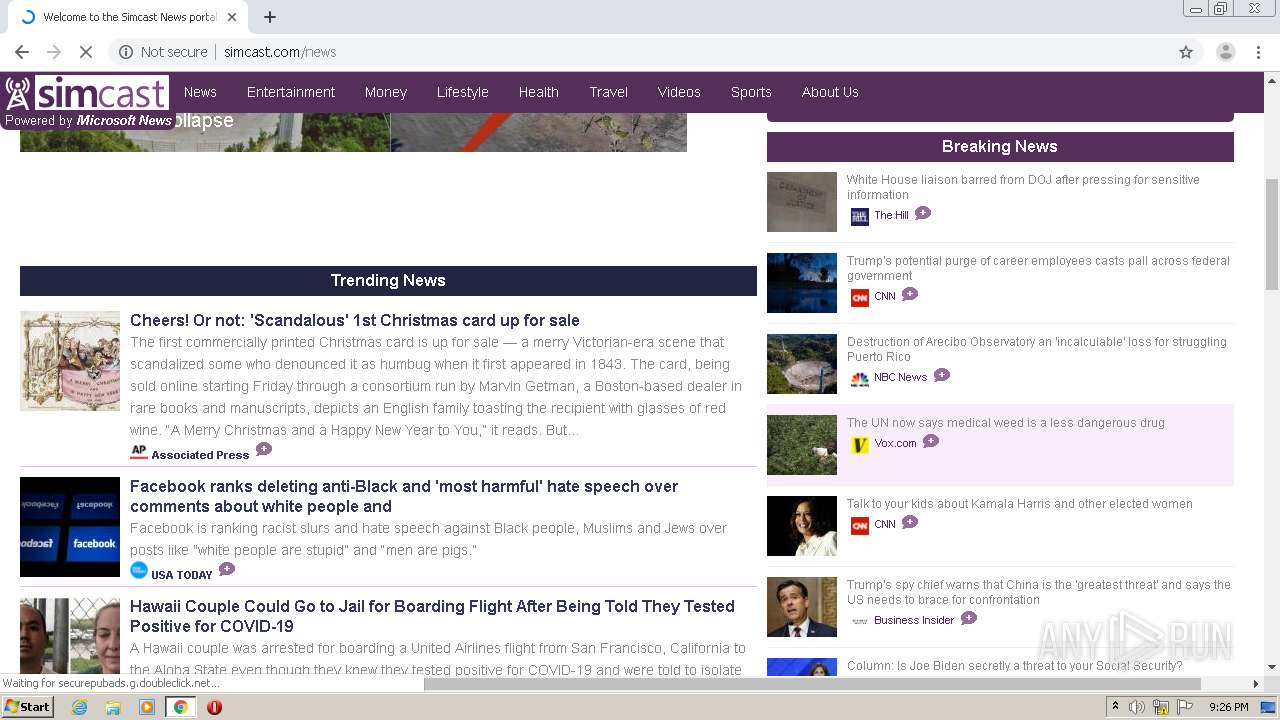Click the scroll-down arrow of page scrollbar
The width and height of the screenshot is (1280, 720).
click(1272, 667)
